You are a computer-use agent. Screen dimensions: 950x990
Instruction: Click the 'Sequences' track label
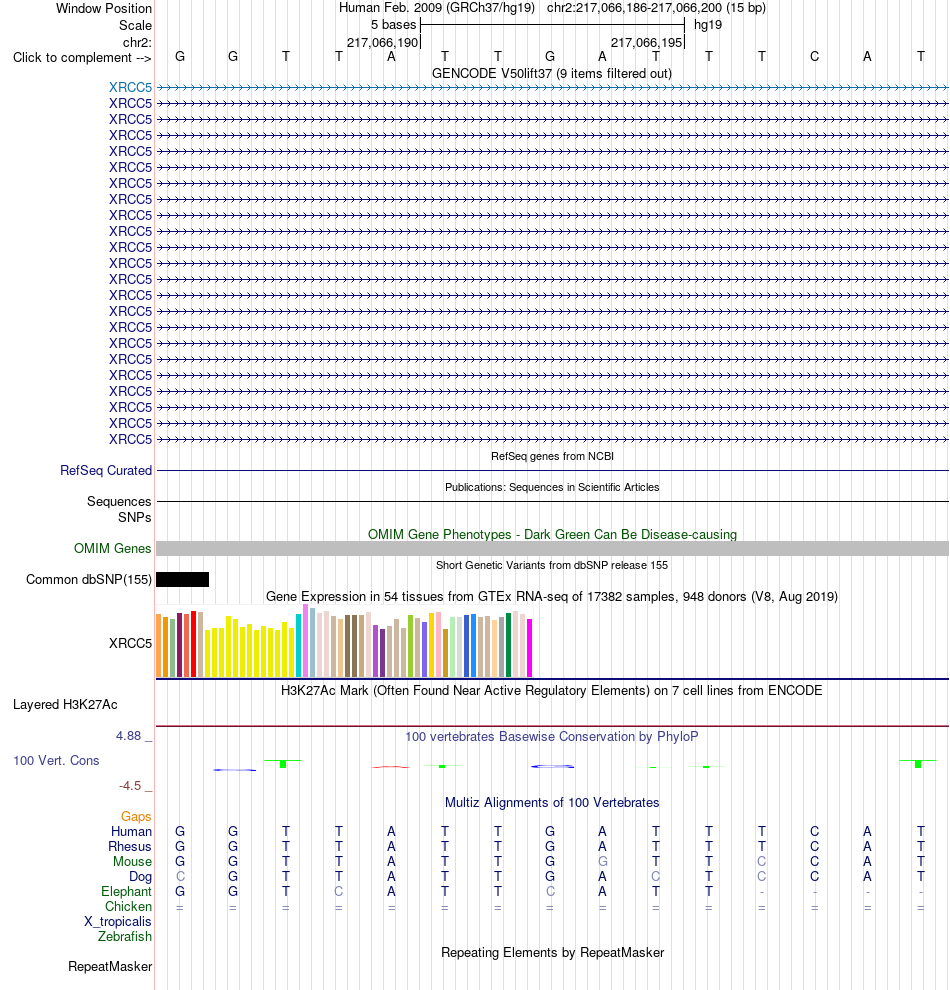point(119,501)
